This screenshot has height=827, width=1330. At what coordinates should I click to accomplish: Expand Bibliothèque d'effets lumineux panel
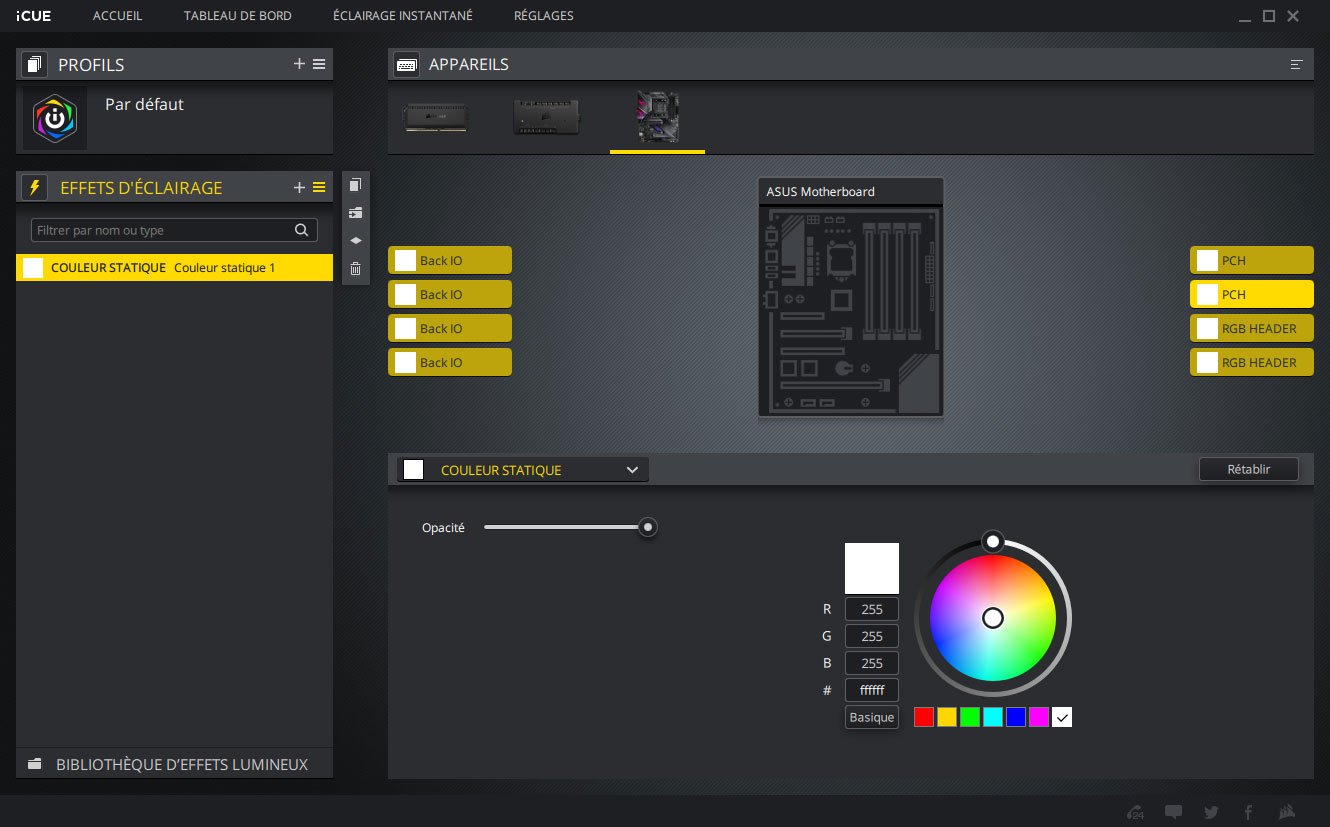click(174, 764)
